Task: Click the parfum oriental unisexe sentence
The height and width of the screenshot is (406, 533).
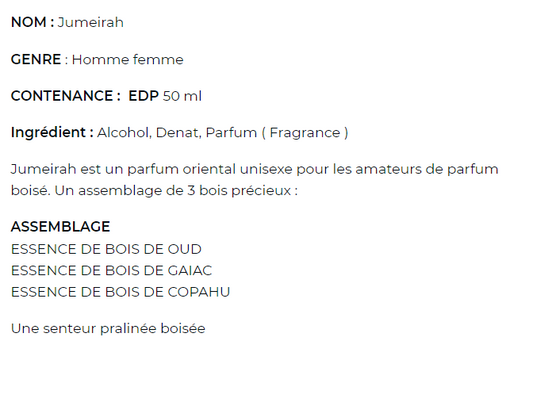Action: (x=255, y=169)
